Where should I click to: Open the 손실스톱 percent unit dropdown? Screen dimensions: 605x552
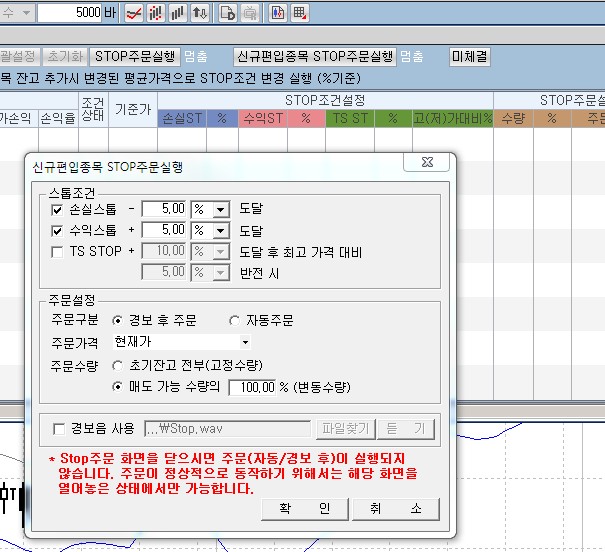pyautogui.click(x=220, y=210)
